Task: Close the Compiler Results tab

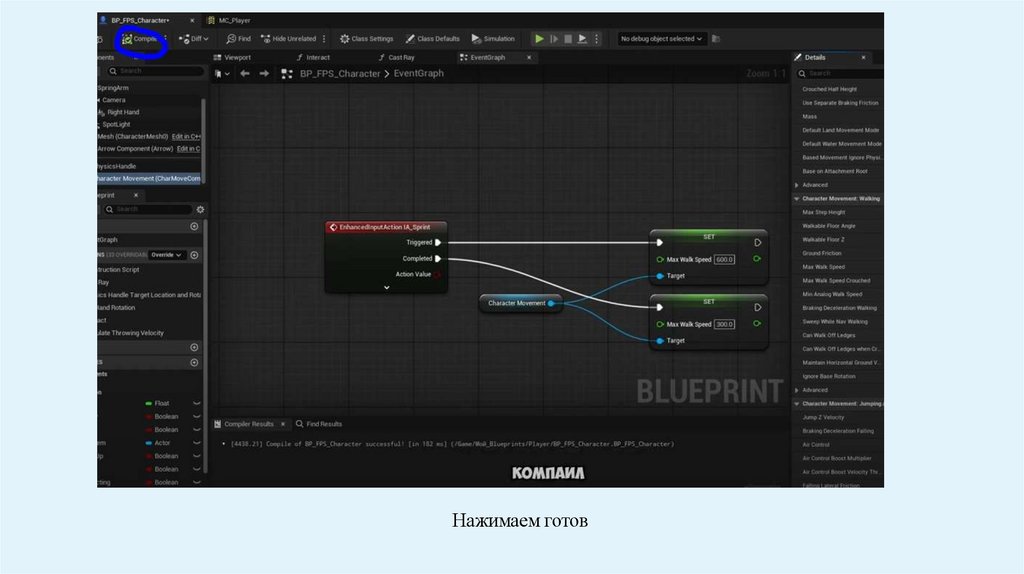Action: tap(283, 424)
